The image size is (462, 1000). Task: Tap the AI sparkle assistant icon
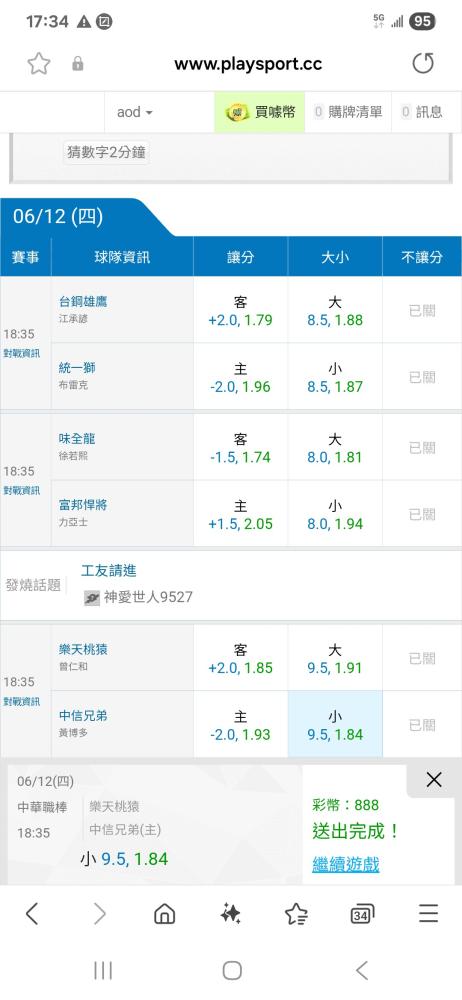231,914
